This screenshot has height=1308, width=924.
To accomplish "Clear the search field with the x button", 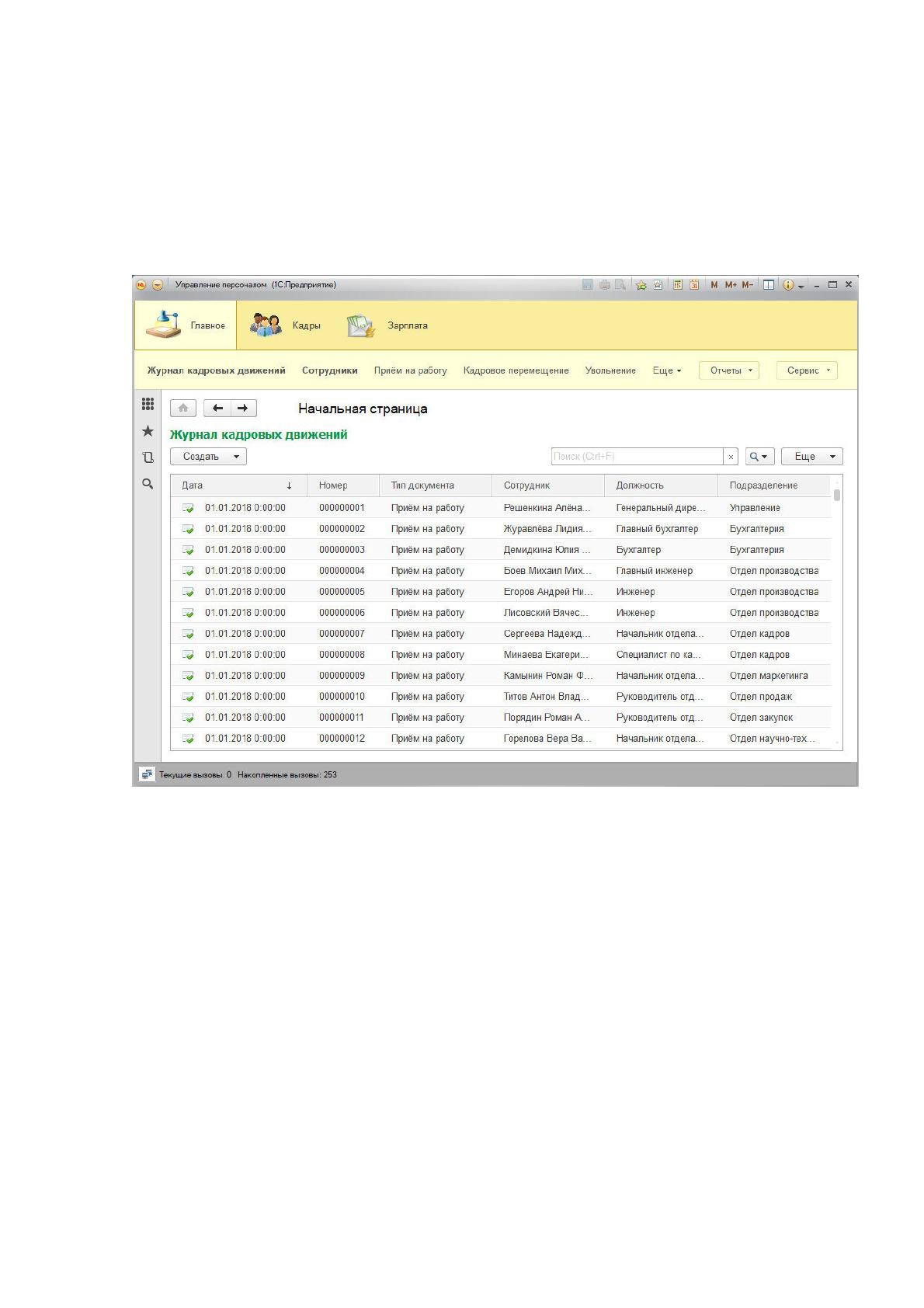I will 731,457.
